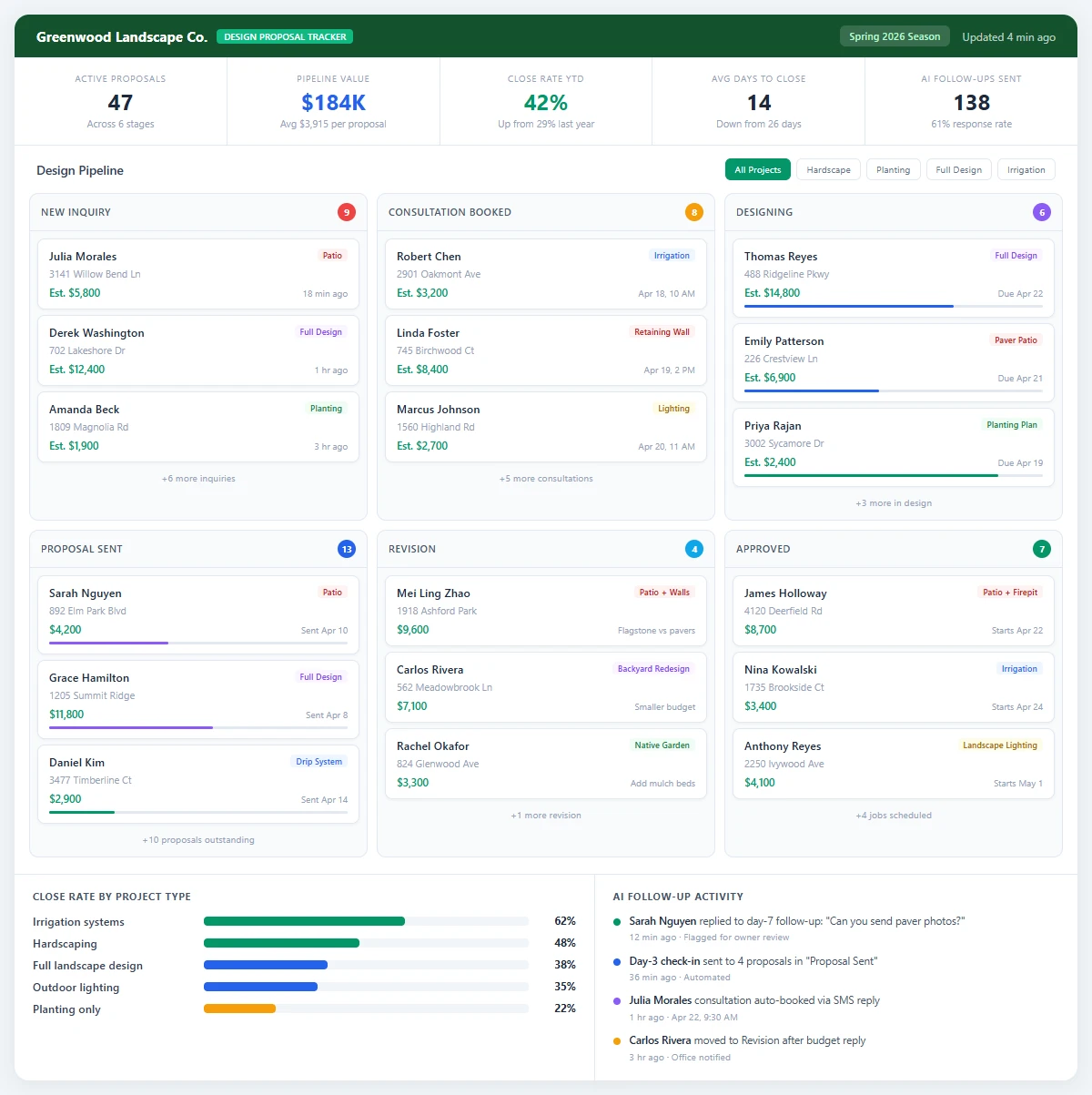Expand the five more consultations list
This screenshot has width=1092, height=1095.
point(545,478)
